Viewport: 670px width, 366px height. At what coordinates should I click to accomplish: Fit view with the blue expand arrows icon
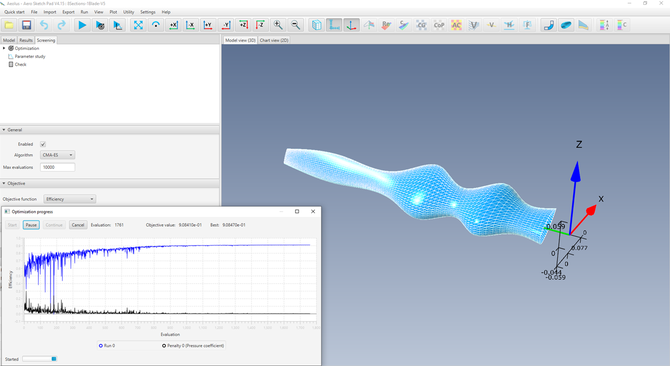pyautogui.click(x=138, y=25)
